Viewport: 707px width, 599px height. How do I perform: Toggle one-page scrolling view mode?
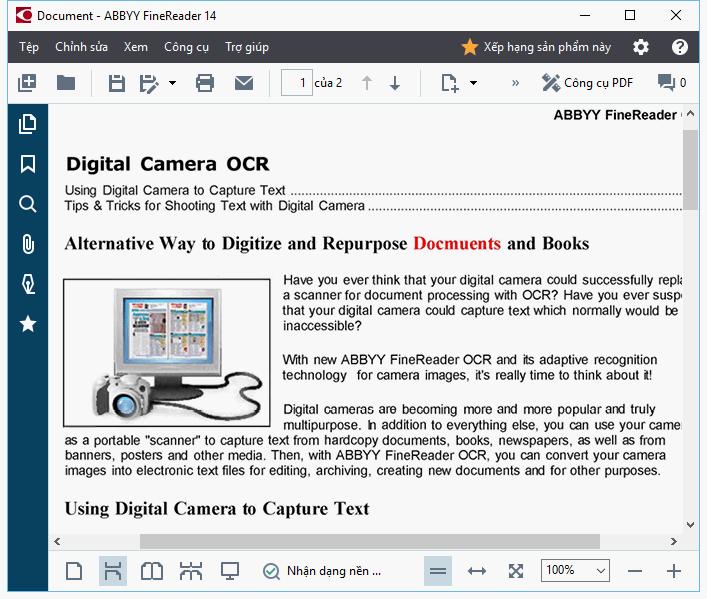click(x=113, y=571)
